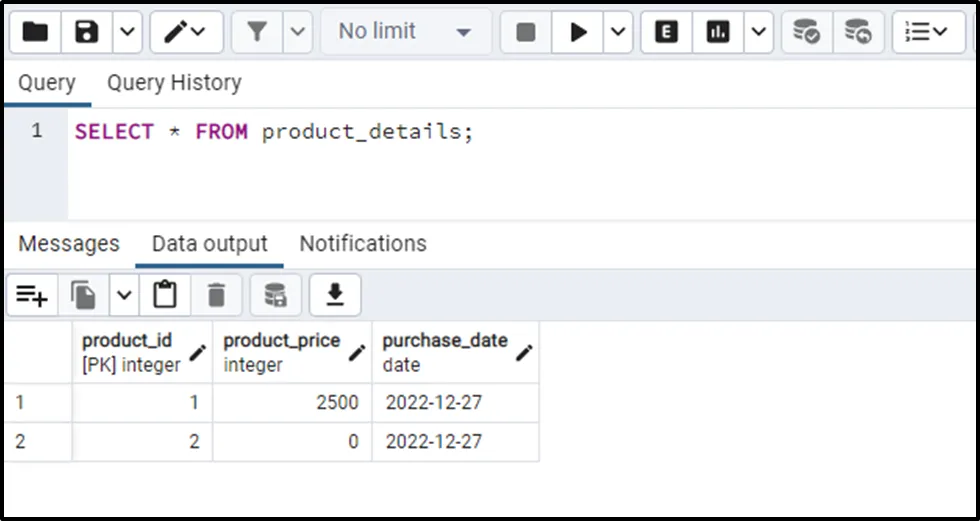Open the No limit rows dropdown
Screen dimensions: 980x521
pyautogui.click(x=405, y=32)
